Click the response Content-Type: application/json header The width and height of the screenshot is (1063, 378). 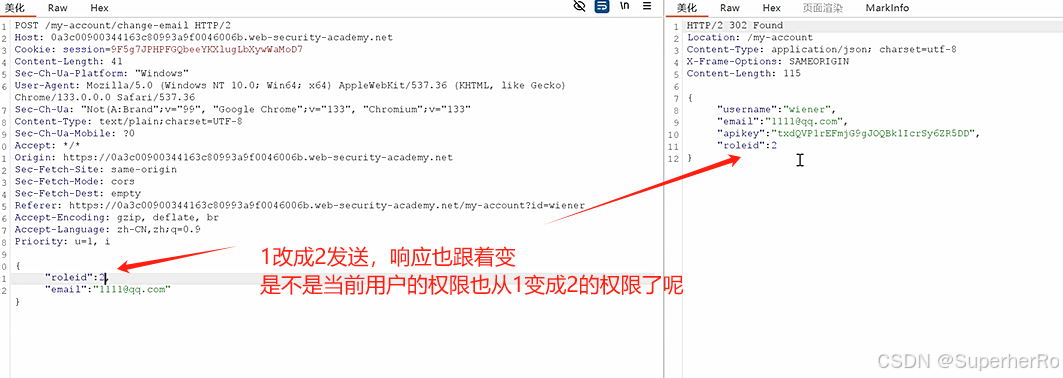coord(822,49)
